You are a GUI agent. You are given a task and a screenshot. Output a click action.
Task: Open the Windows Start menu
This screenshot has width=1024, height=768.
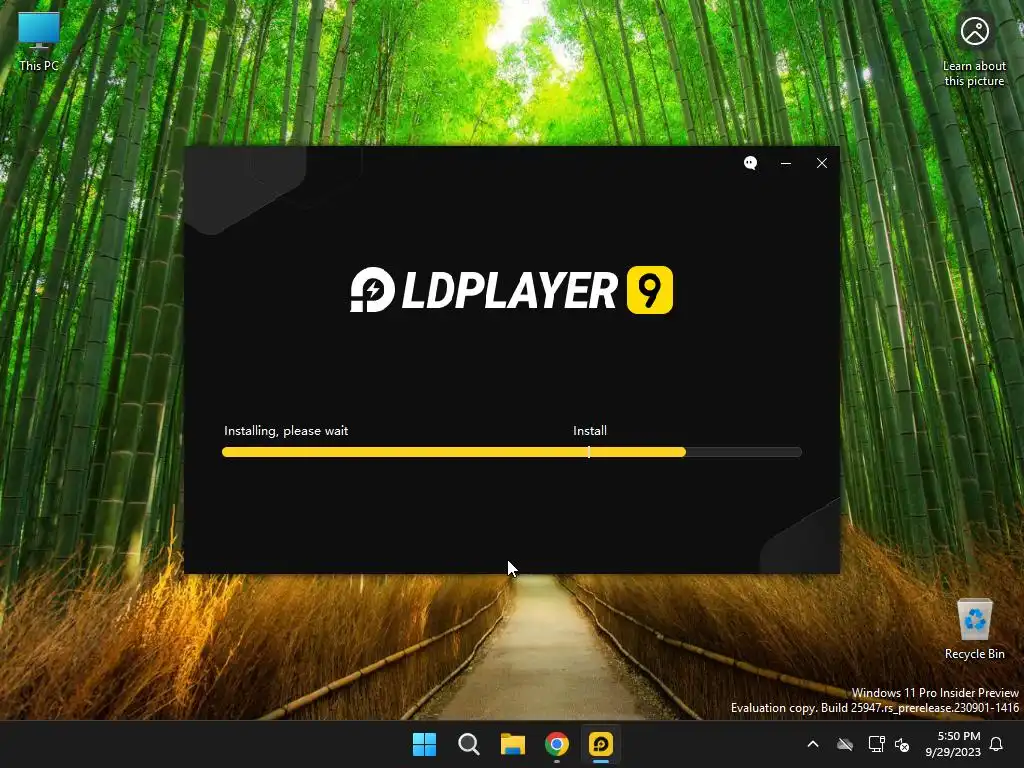pyautogui.click(x=424, y=744)
